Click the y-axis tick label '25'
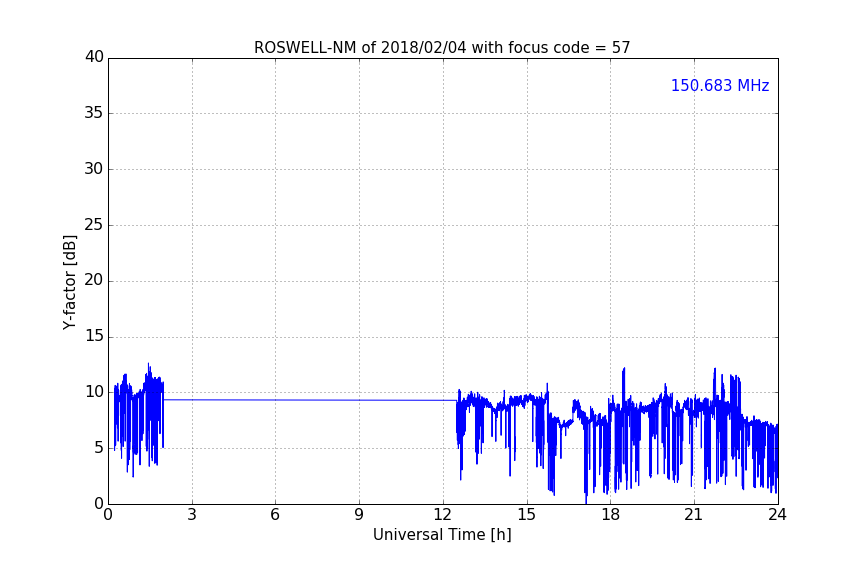864x576 pixels. coord(94,224)
